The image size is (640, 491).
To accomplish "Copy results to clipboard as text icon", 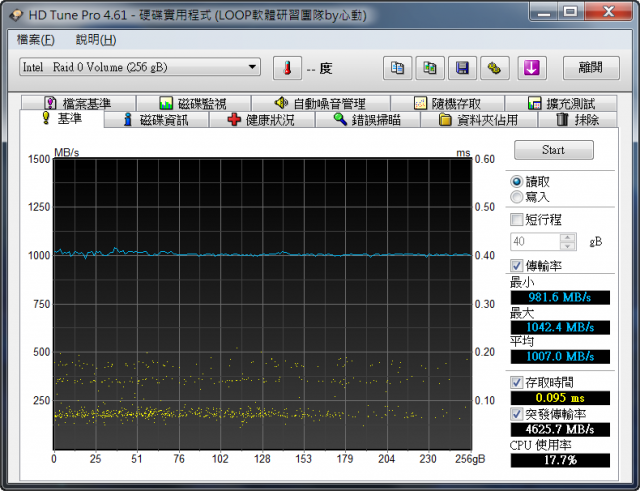I will coord(397,68).
